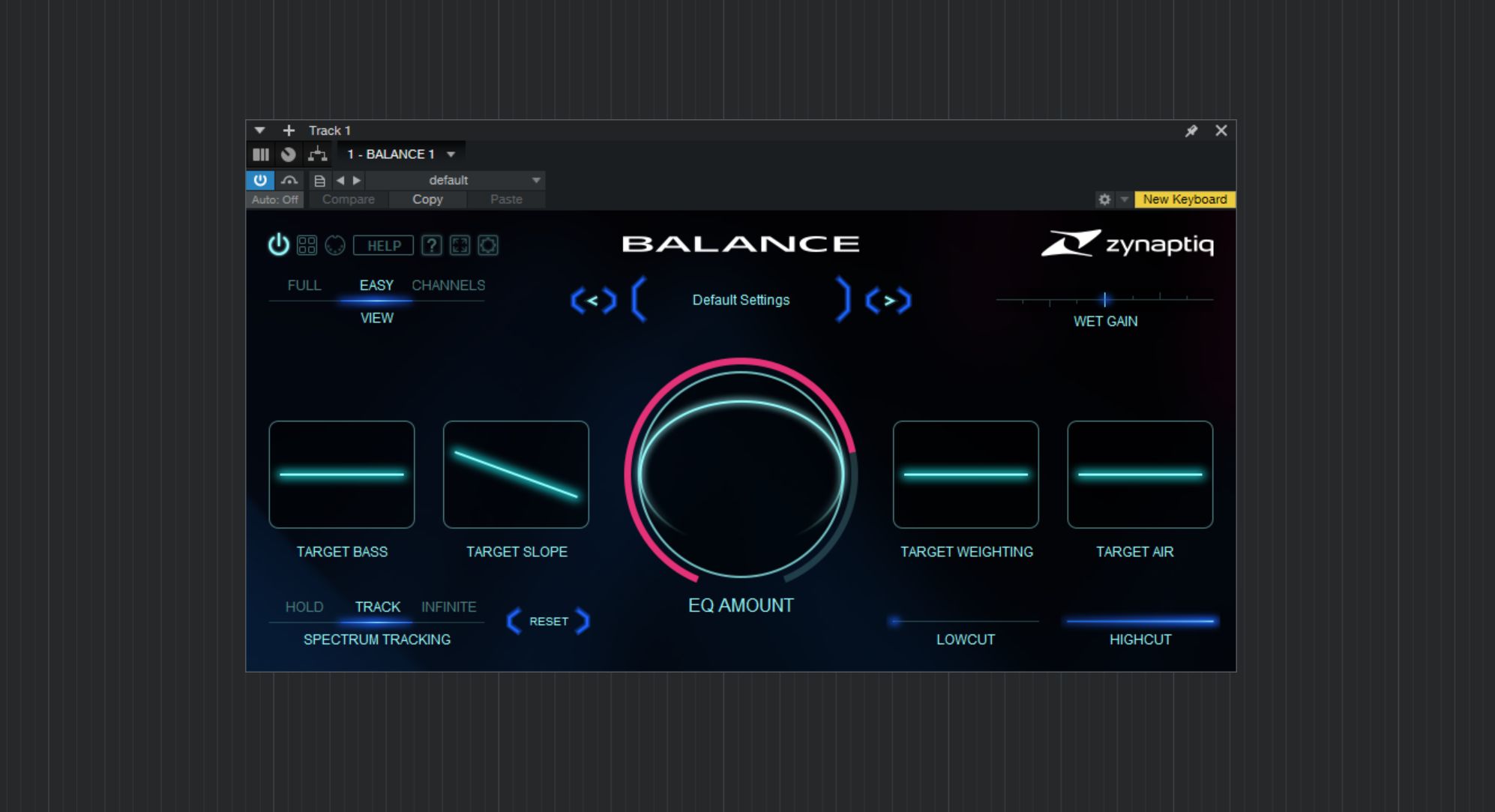This screenshot has height=812, width=1495.
Task: Adjust the WET GAIN slider
Action: (x=1105, y=299)
